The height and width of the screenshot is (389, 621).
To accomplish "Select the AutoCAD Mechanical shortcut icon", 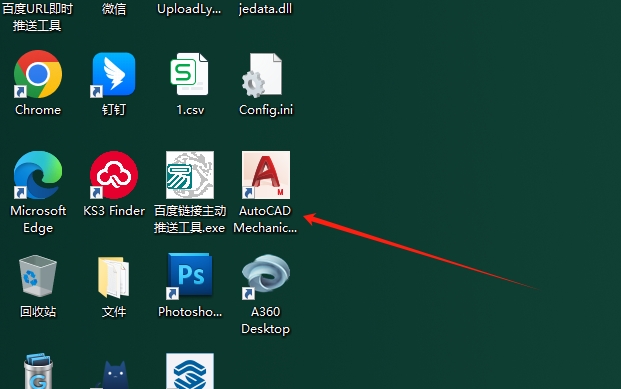I will (266, 175).
